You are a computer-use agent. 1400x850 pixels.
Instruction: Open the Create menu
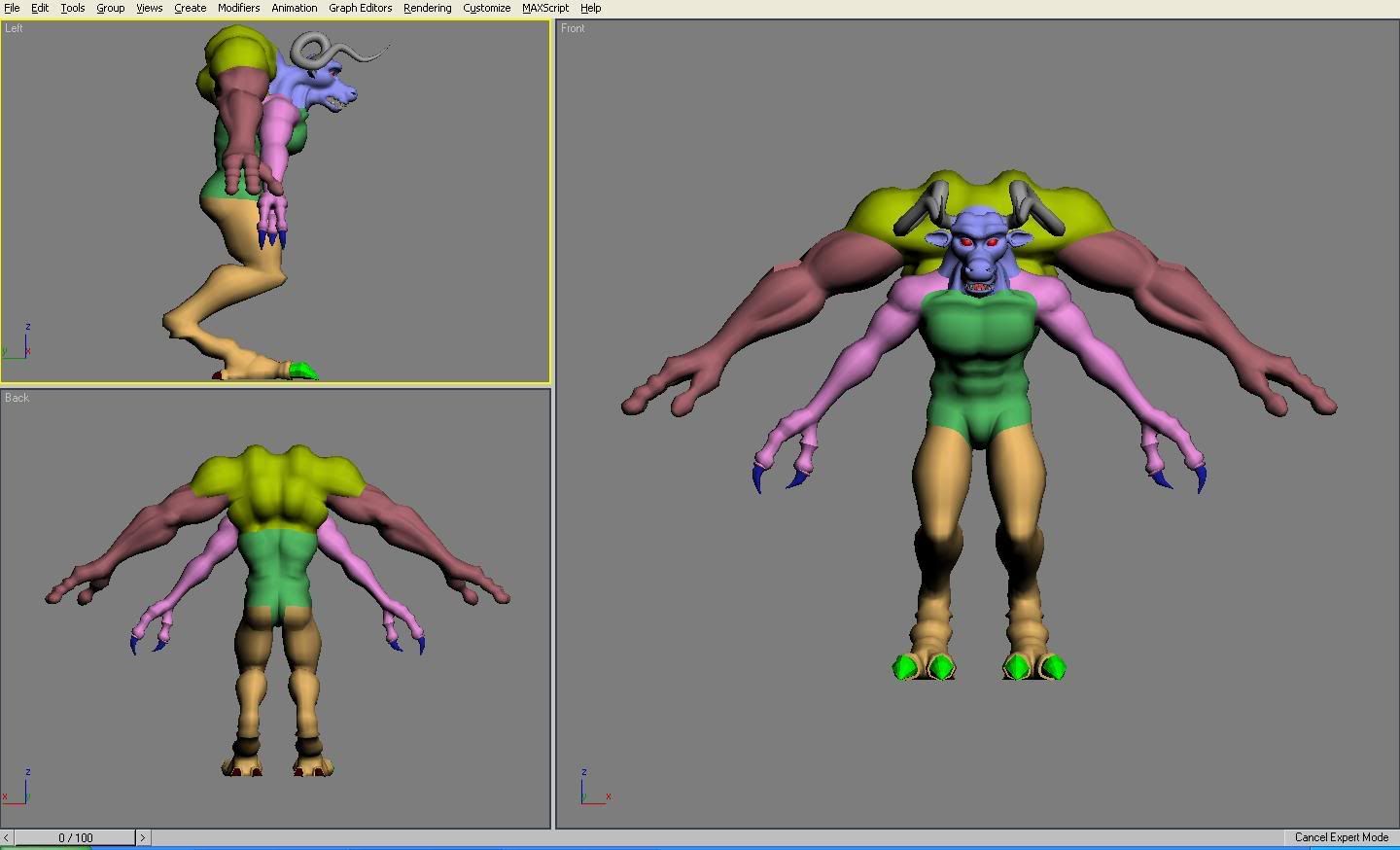coord(190,8)
